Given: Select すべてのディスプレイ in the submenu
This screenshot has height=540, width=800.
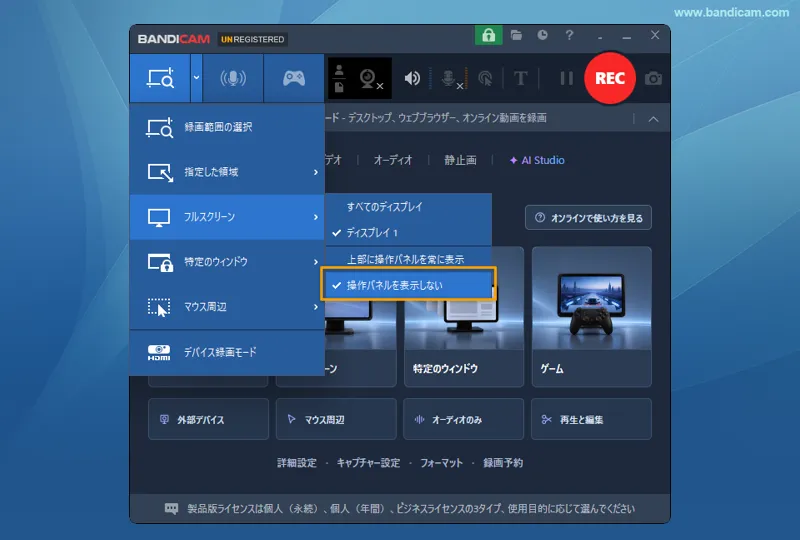Looking at the screenshot, I should pos(408,207).
